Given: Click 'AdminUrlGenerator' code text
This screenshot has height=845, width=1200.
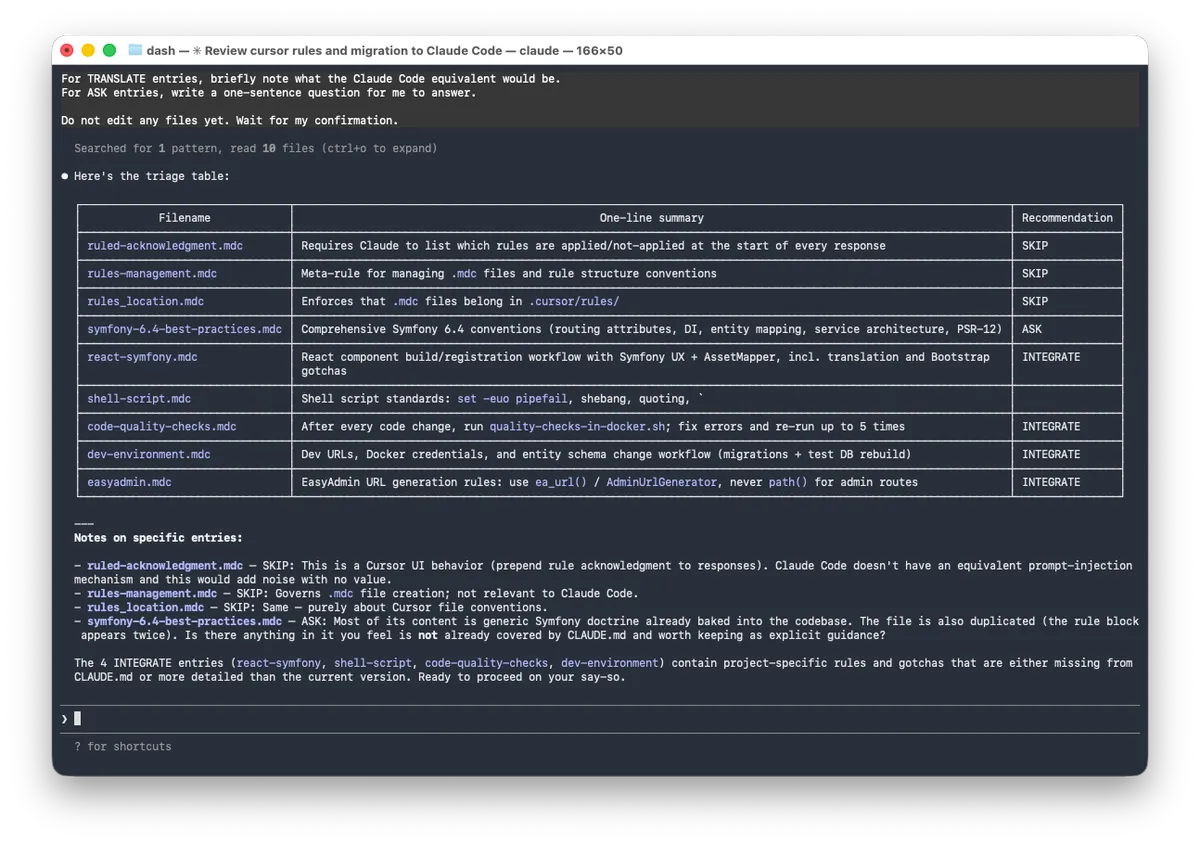Looking at the screenshot, I should coord(661,482).
